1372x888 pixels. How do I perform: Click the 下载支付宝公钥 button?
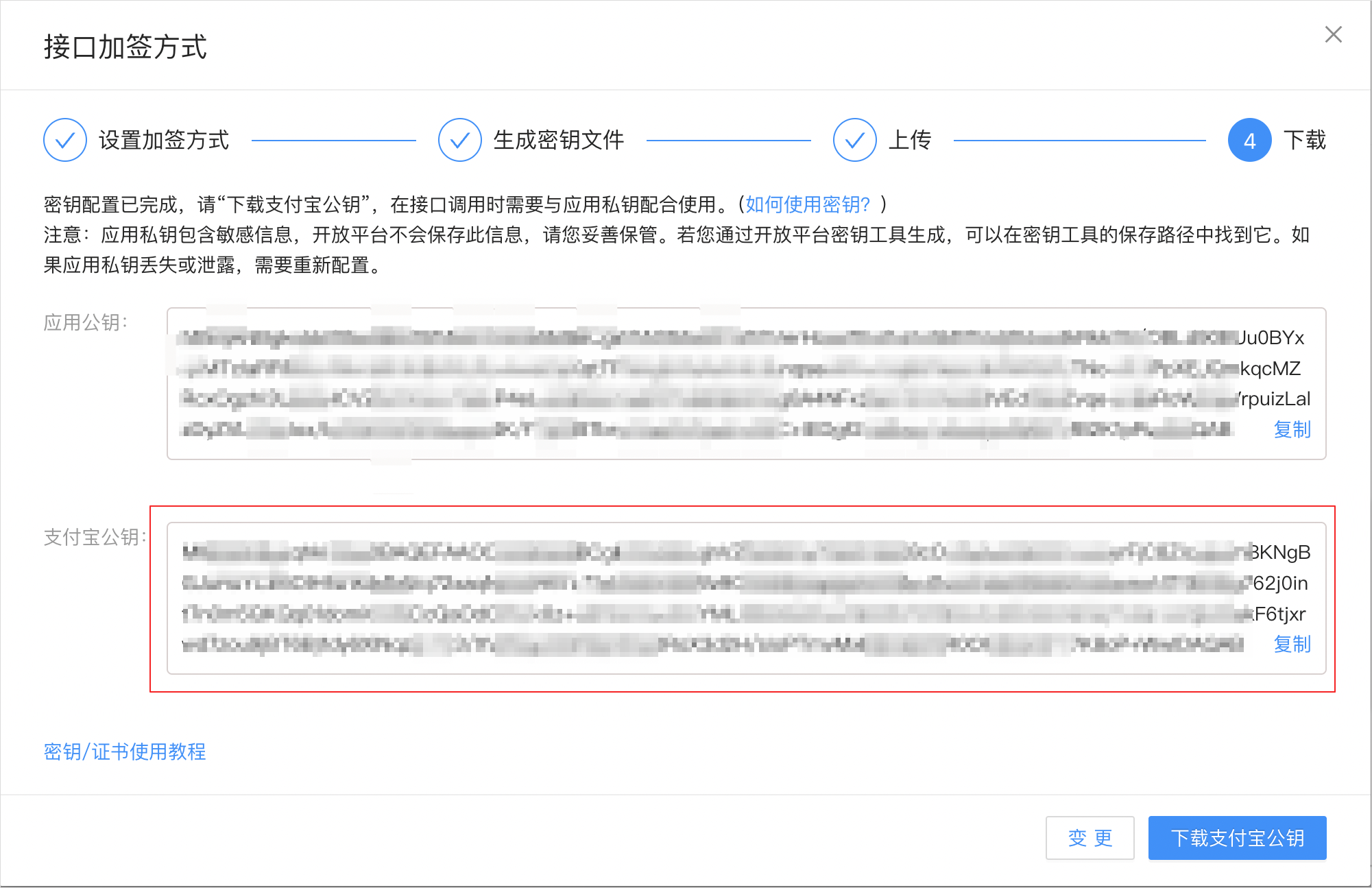tap(1238, 838)
